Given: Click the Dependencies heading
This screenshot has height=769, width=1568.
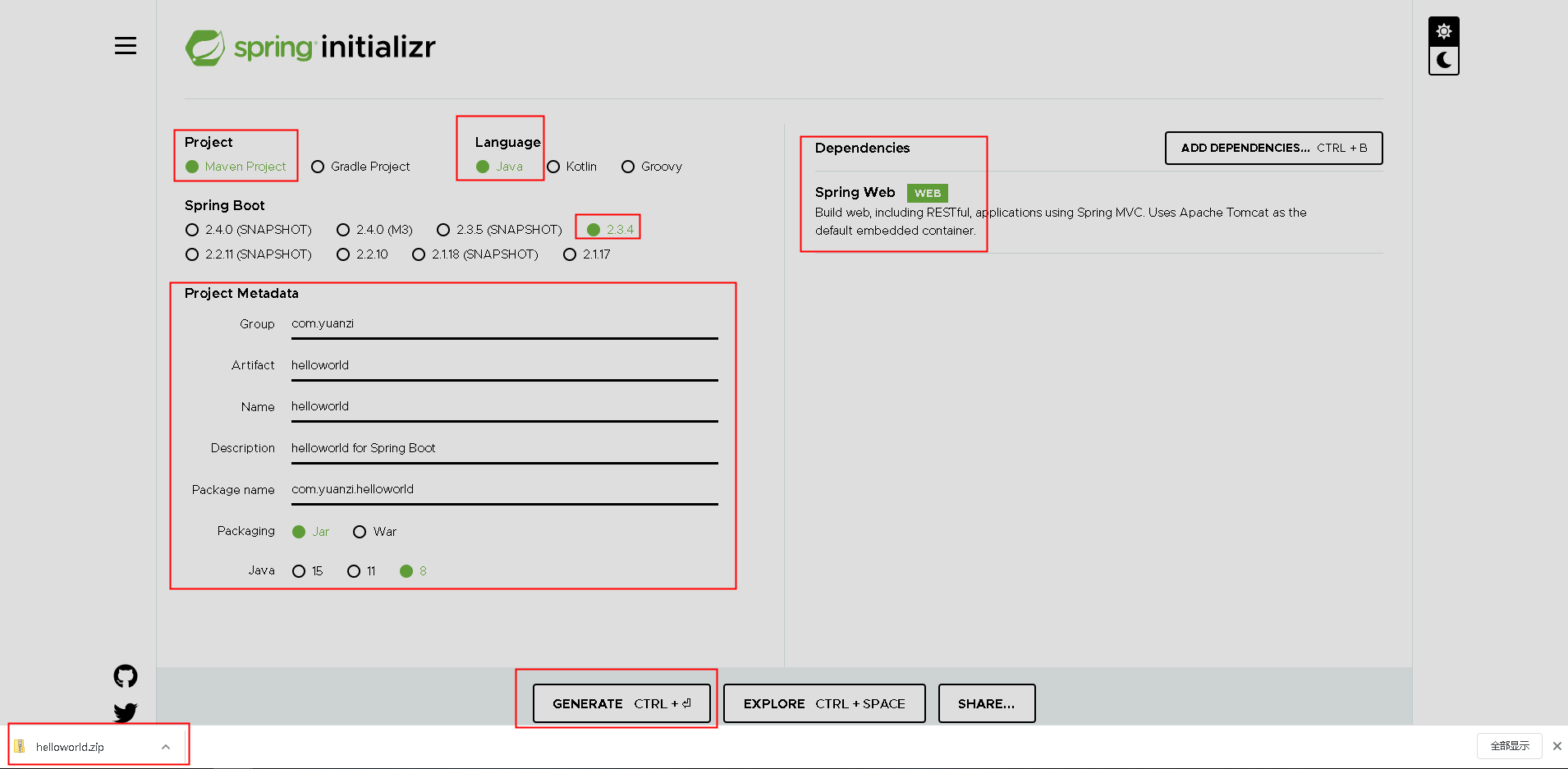Looking at the screenshot, I should 862,148.
